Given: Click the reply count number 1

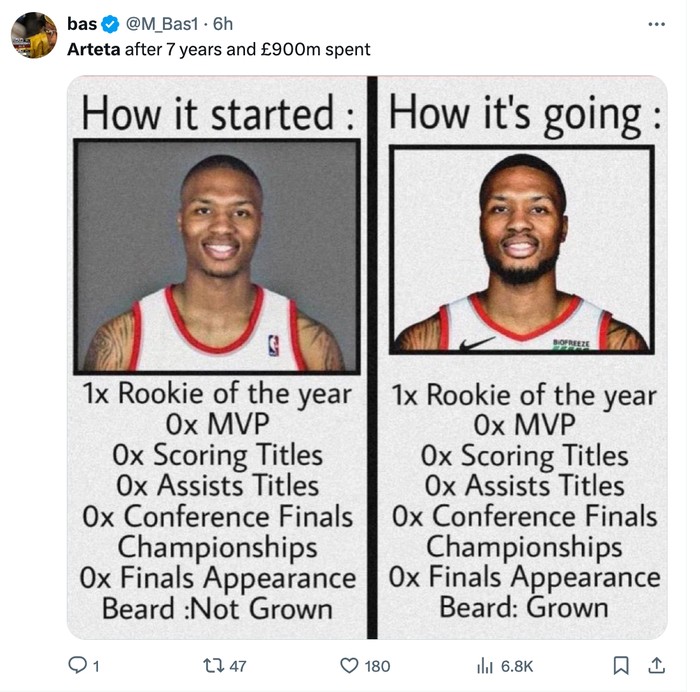Looking at the screenshot, I should point(96,666).
